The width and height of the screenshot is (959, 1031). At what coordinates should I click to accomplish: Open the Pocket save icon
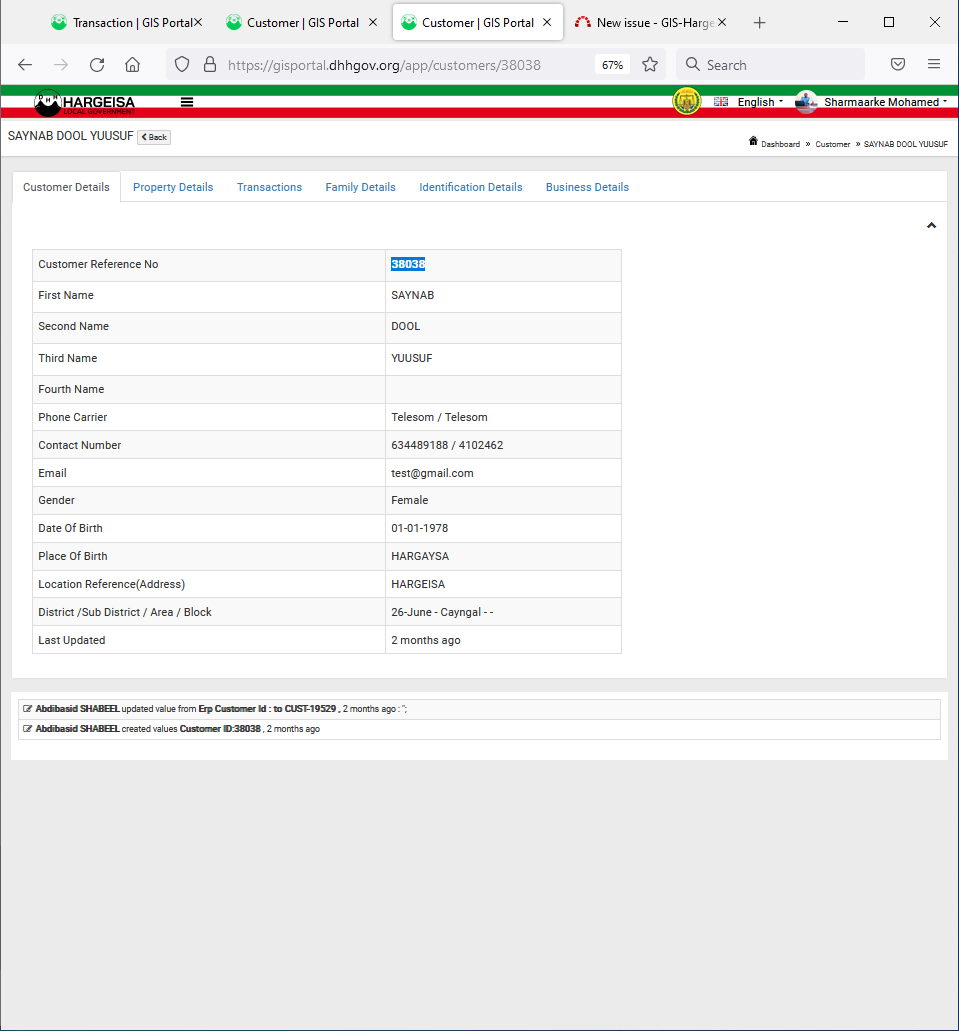tap(898, 64)
